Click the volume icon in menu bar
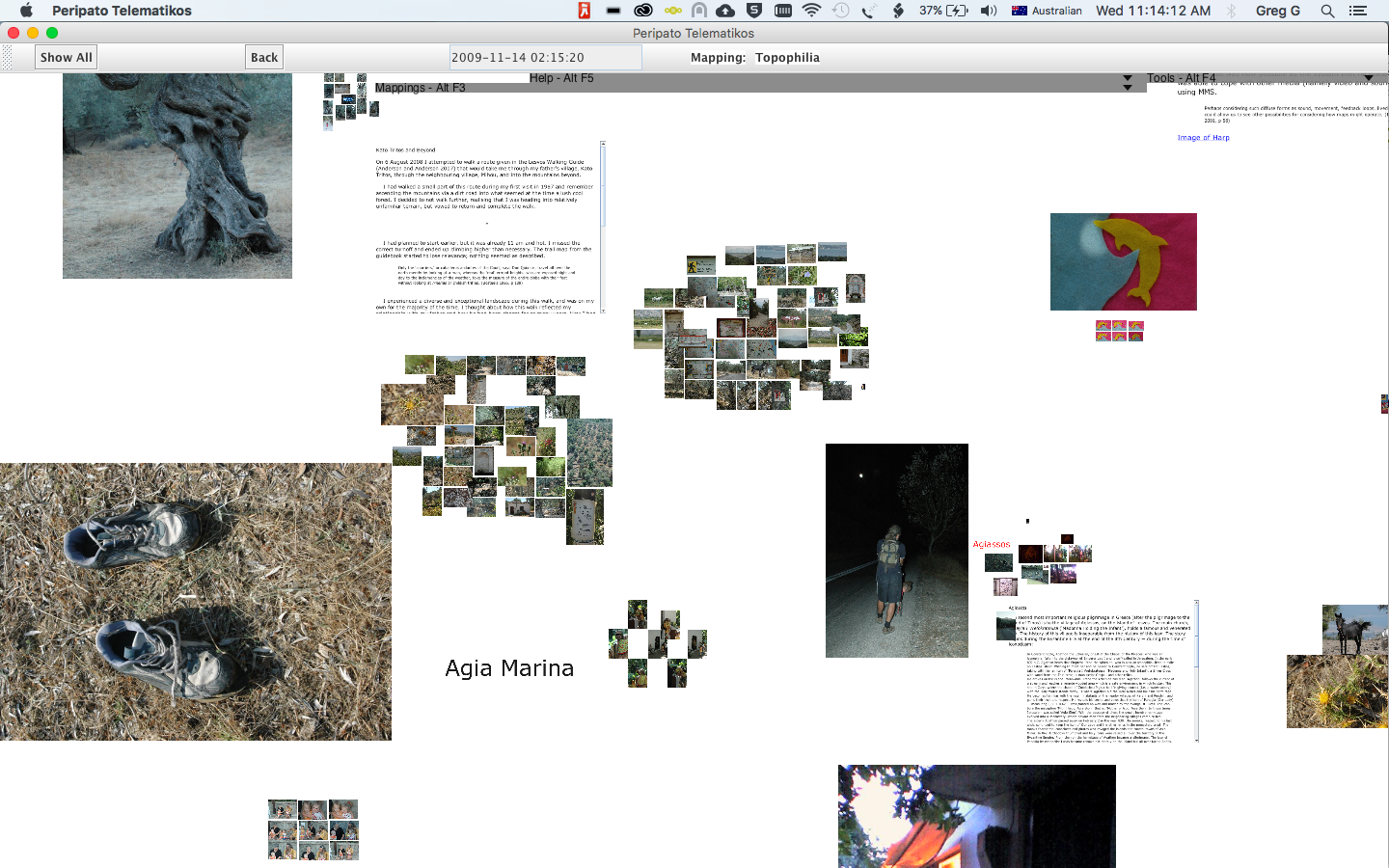 coord(989,11)
